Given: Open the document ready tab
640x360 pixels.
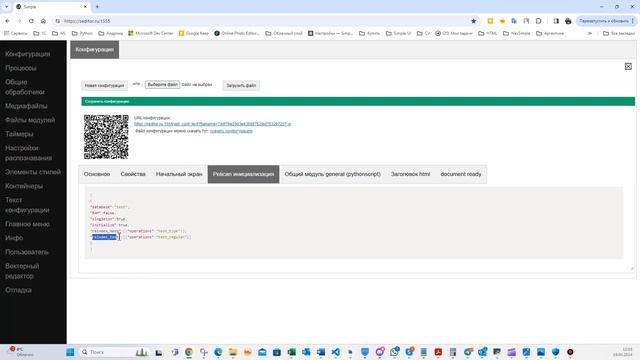Looking at the screenshot, I should coord(461,174).
